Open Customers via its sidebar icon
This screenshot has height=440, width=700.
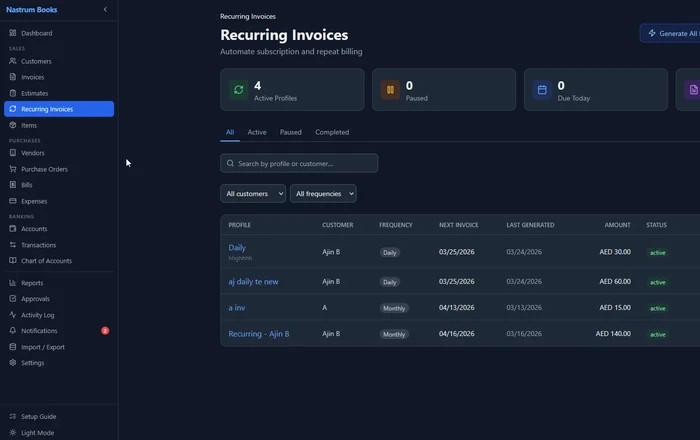(13, 61)
